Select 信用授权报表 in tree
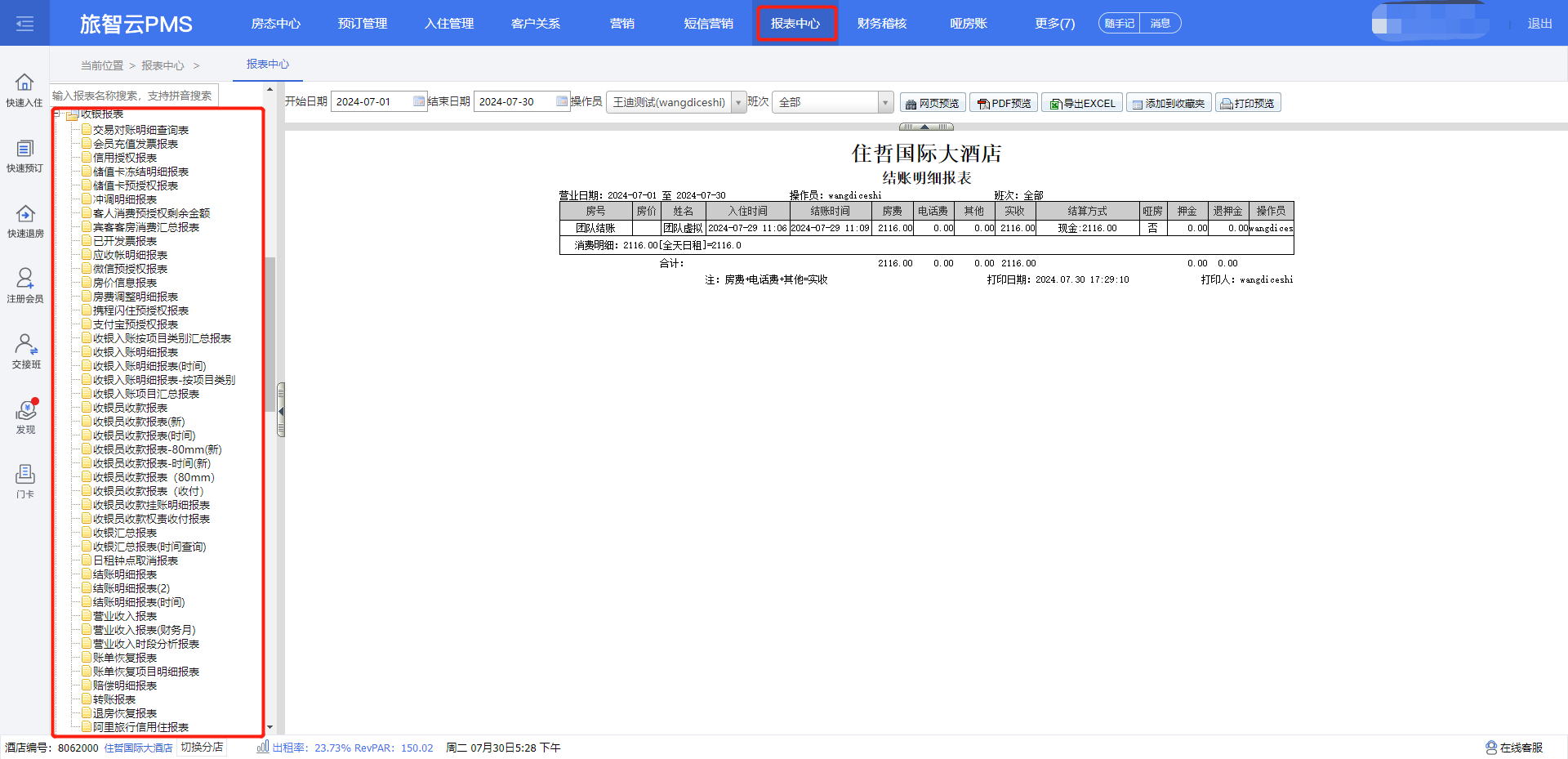 pyautogui.click(x=125, y=158)
